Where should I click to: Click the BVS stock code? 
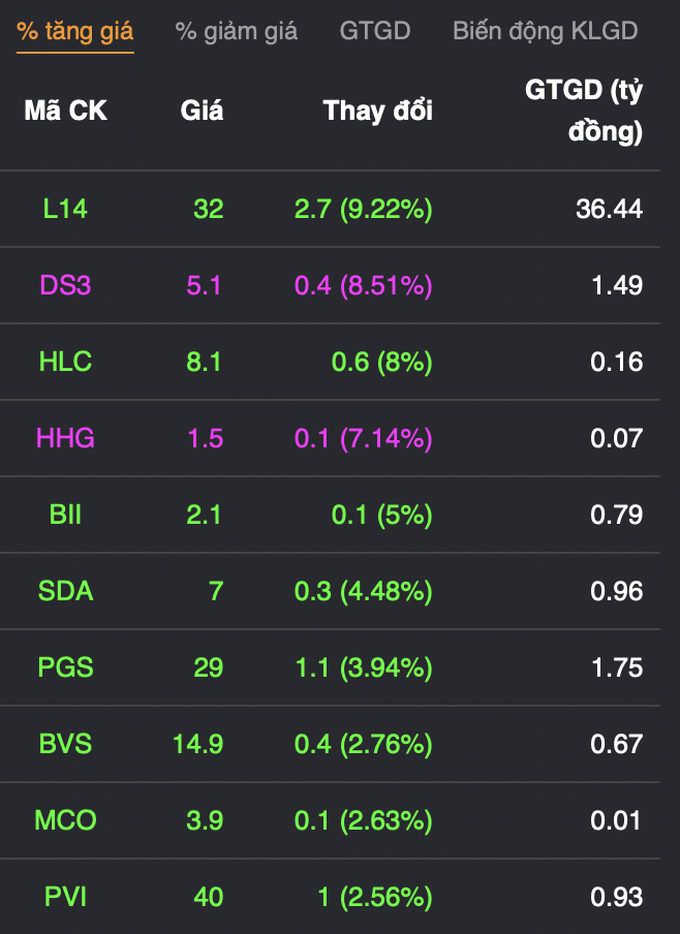click(66, 744)
